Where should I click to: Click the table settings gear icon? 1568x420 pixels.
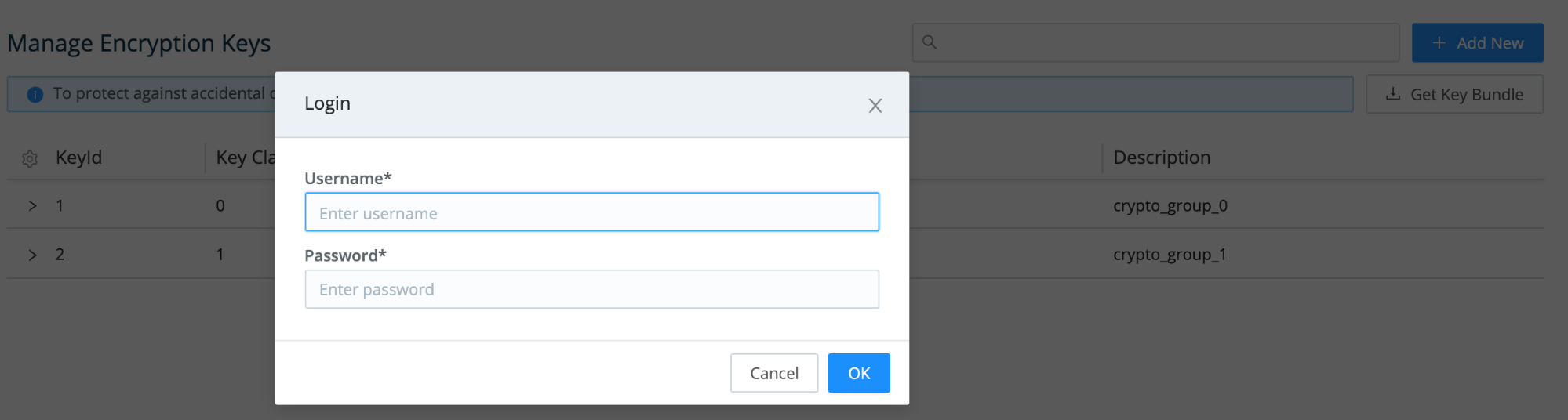pyautogui.click(x=30, y=159)
